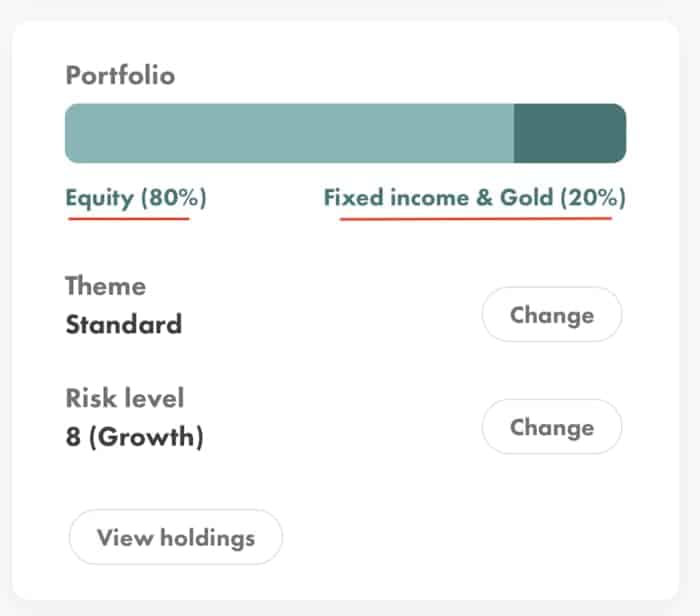Viewport: 700px width, 616px height.
Task: Select the dark teal Fixed income bar segment
Action: [x=570, y=133]
